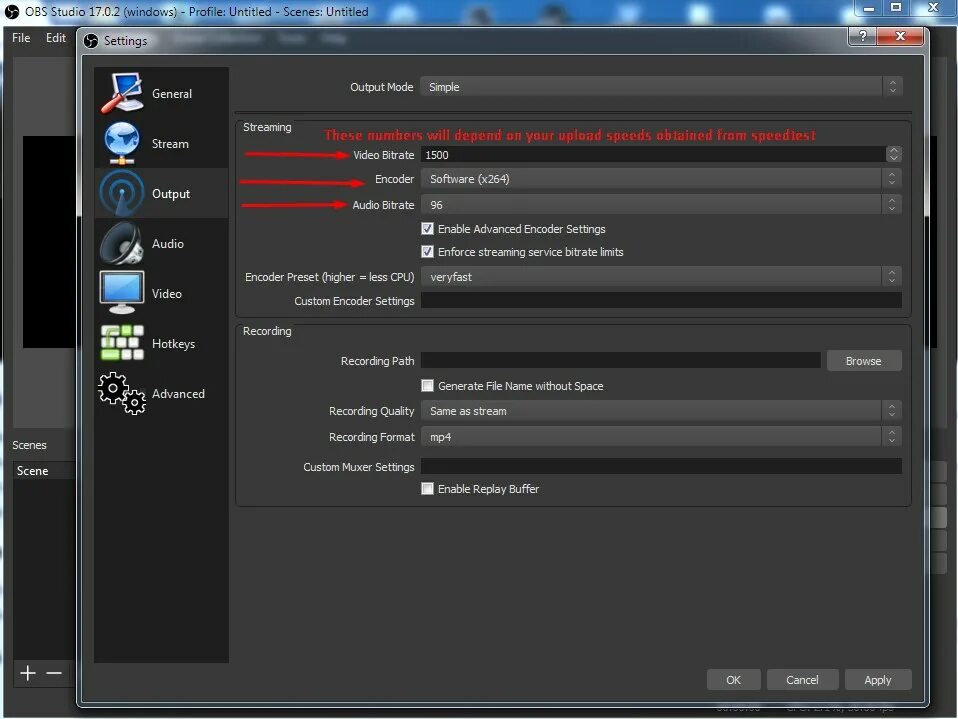958x719 pixels.
Task: Open the Edit menu in OBS
Action: [56, 38]
